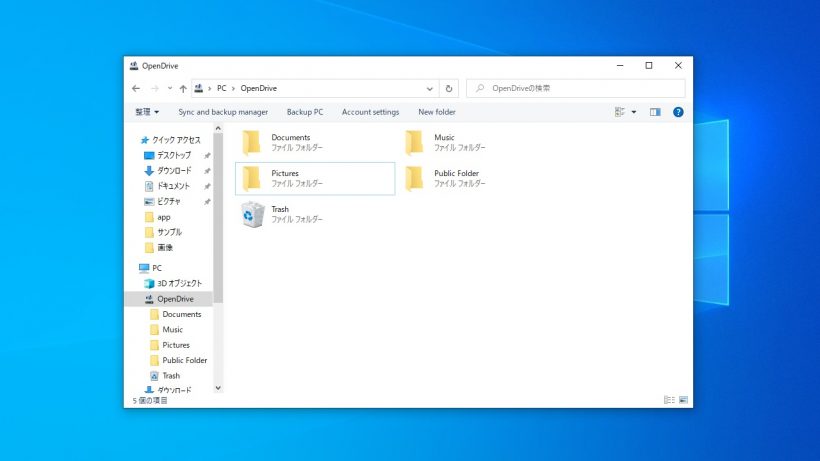Create a New folder
Screen dimensions: 820x461
pos(437,112)
